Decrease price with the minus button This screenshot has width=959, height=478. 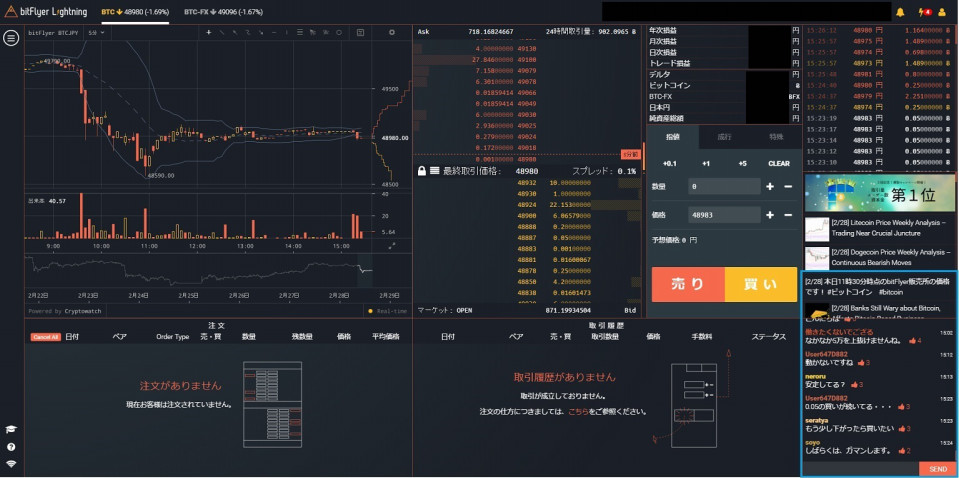788,215
